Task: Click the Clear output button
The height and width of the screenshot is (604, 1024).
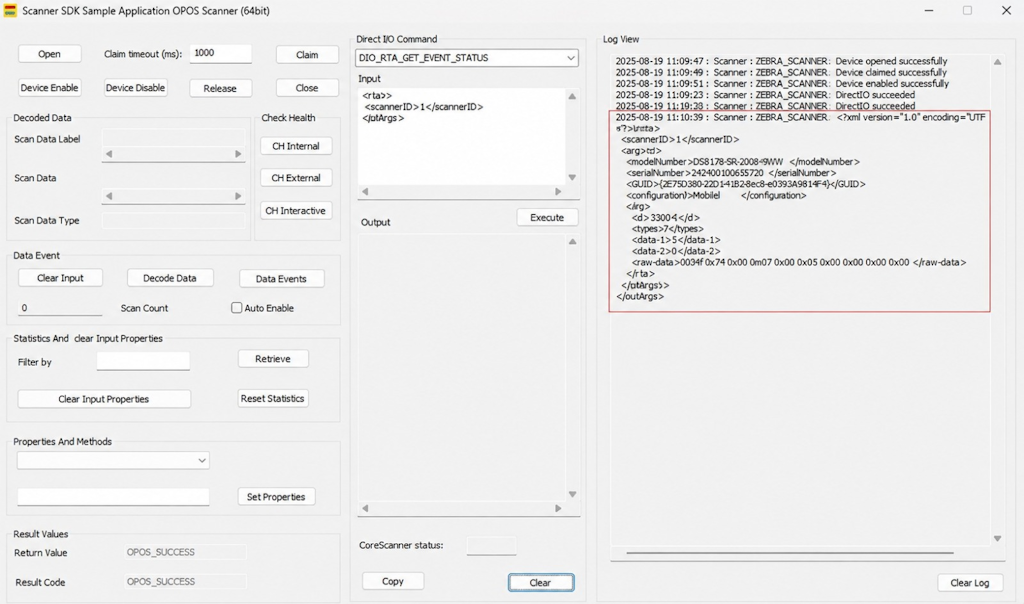Action: (x=541, y=582)
